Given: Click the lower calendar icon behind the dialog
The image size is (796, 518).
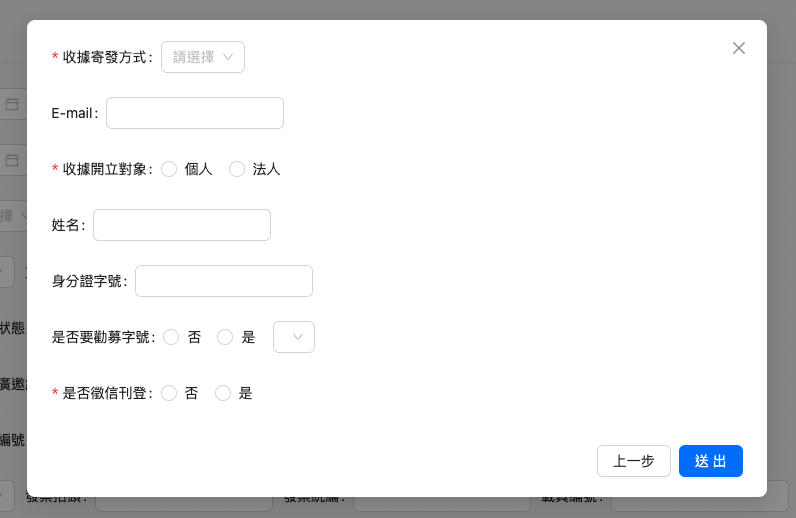Looking at the screenshot, I should click(x=12, y=159).
